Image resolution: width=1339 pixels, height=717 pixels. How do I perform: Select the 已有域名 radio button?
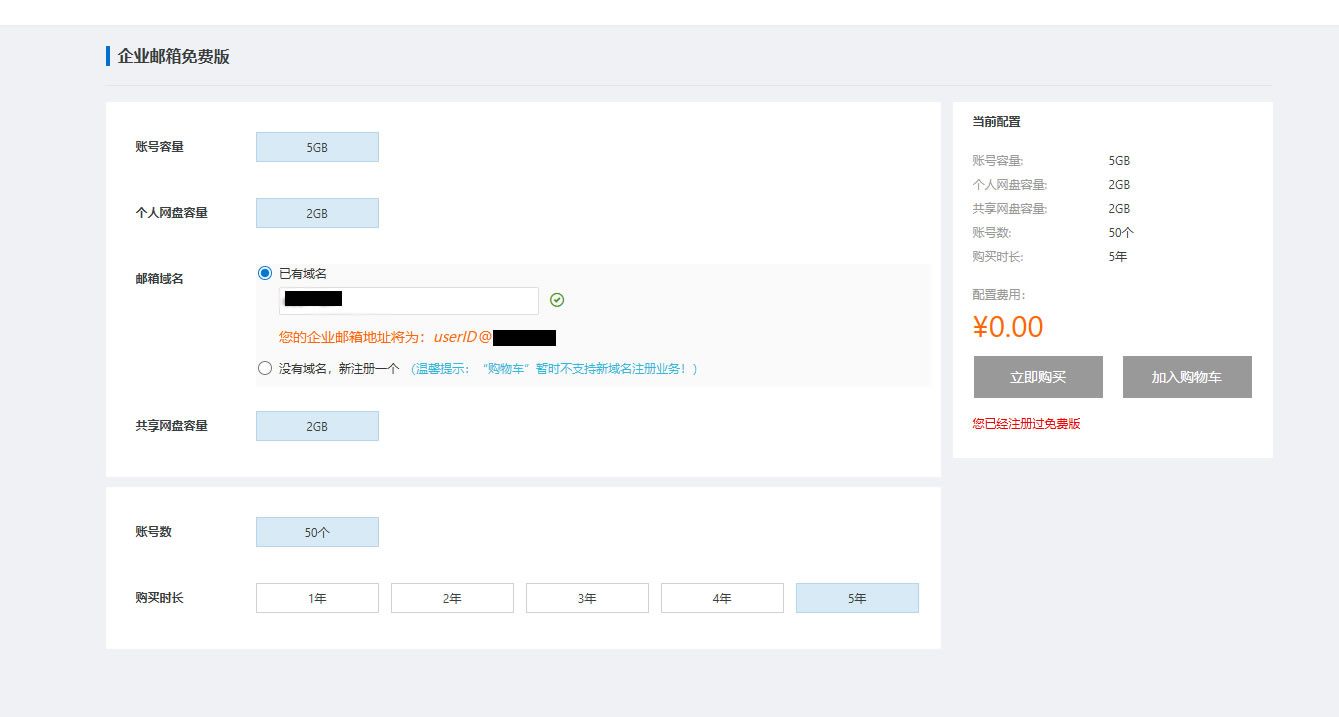pyautogui.click(x=265, y=273)
